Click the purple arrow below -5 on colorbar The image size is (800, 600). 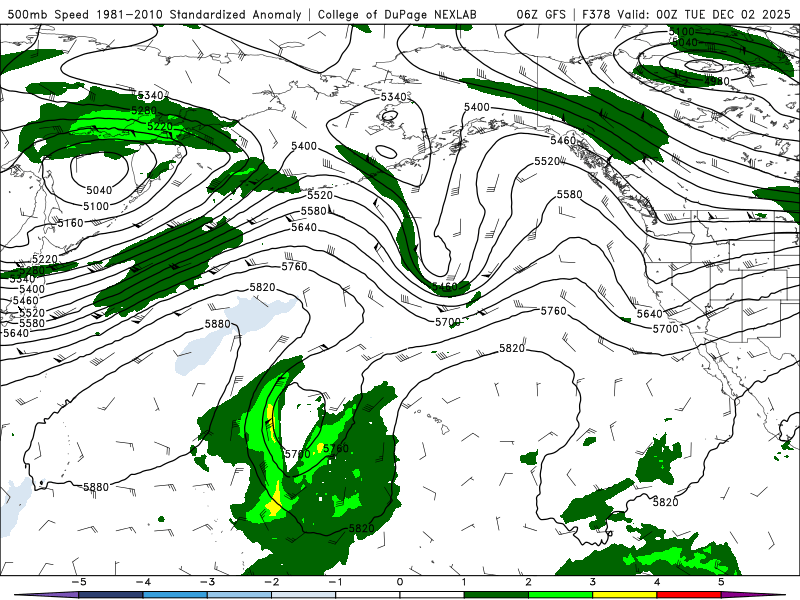click(46, 595)
